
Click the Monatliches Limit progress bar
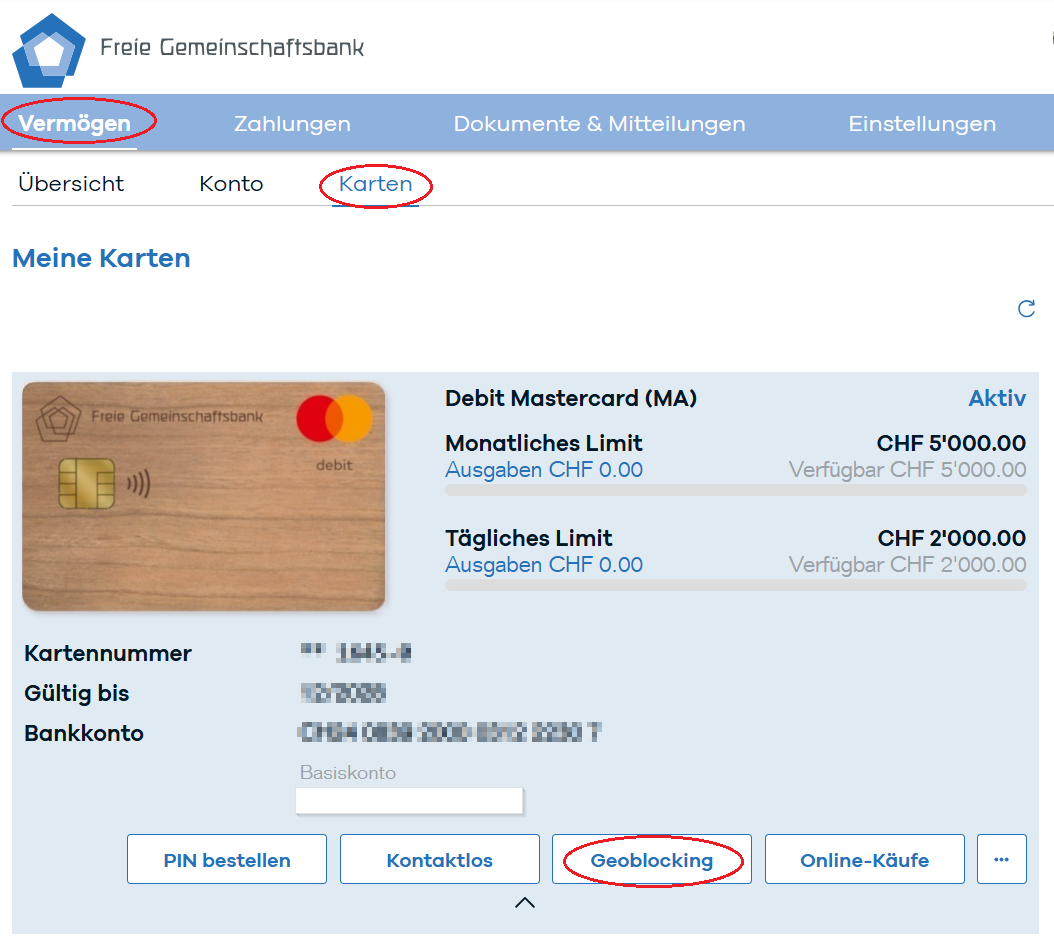735,490
